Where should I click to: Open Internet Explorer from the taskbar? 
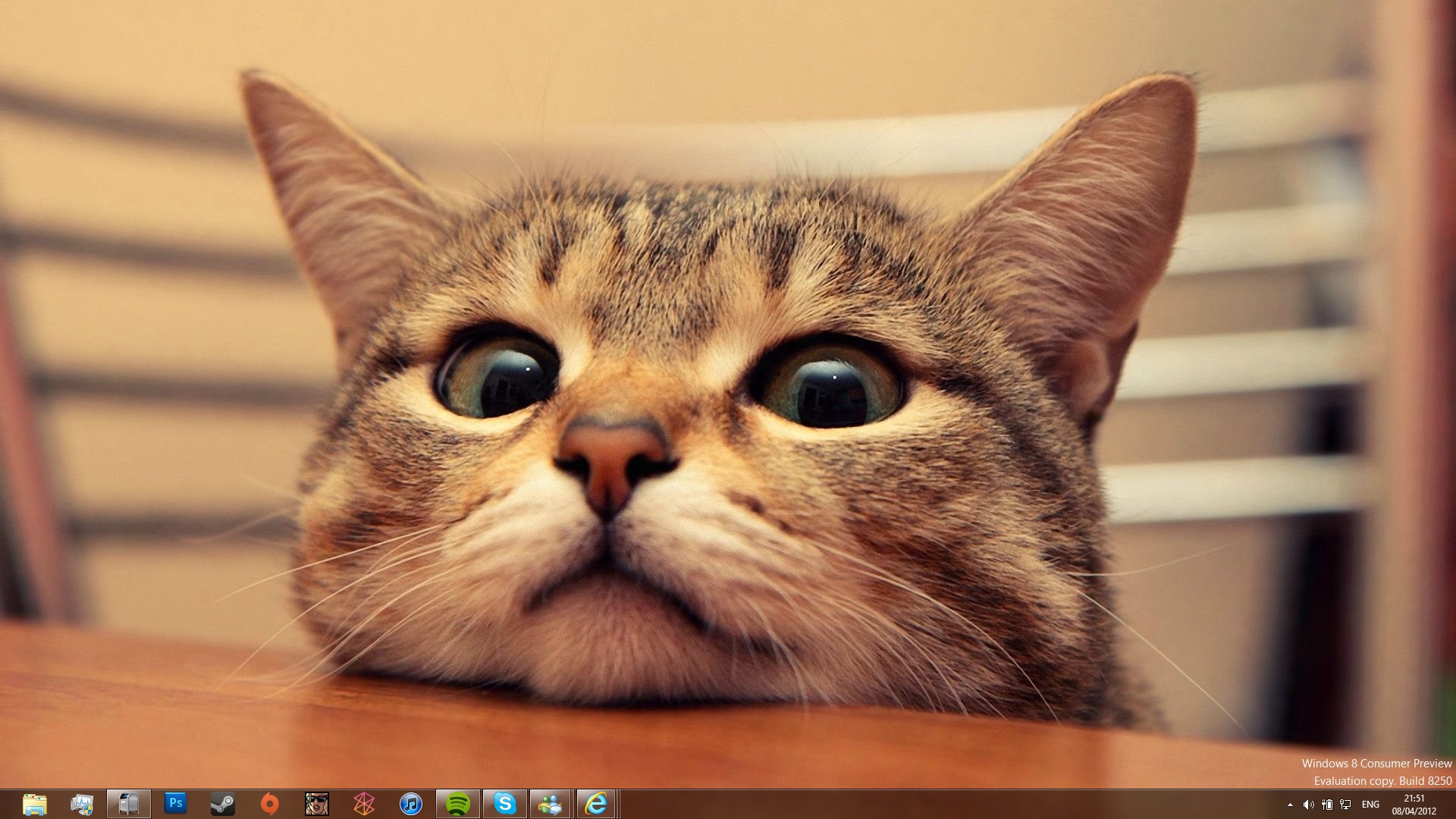coord(596,804)
